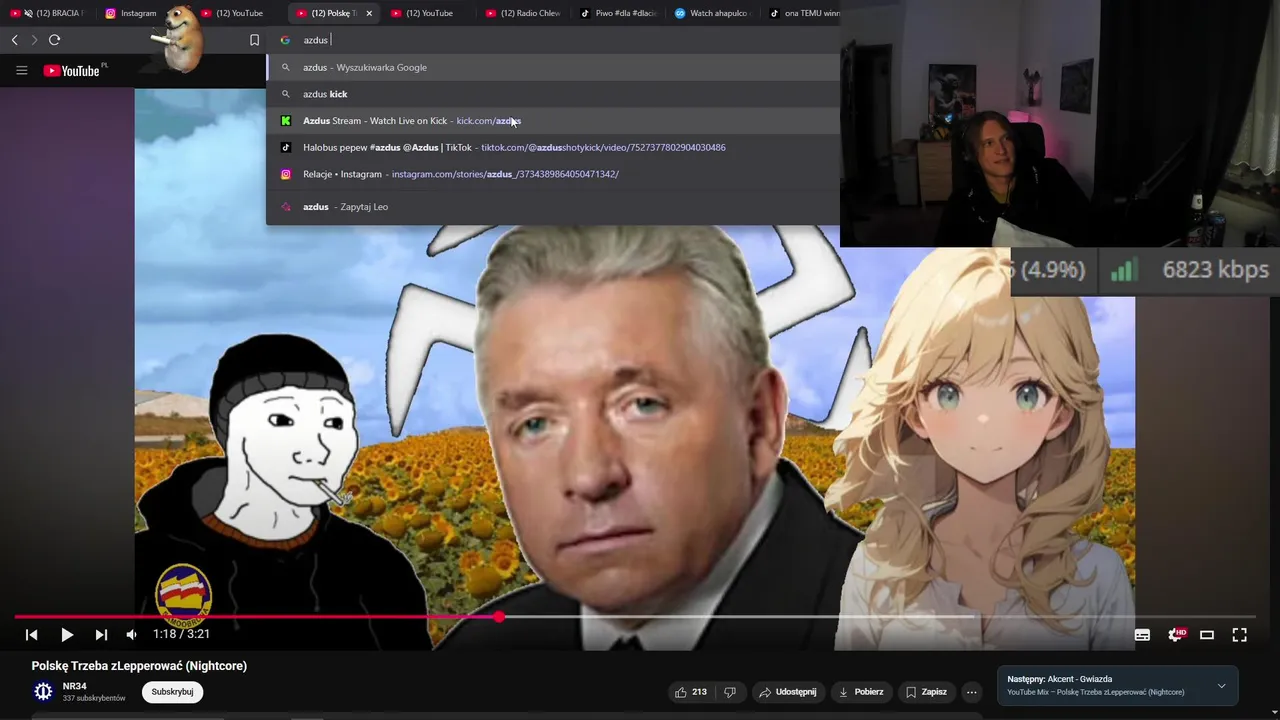Go back in browser history
Viewport: 1280px width, 720px height.
coord(14,40)
